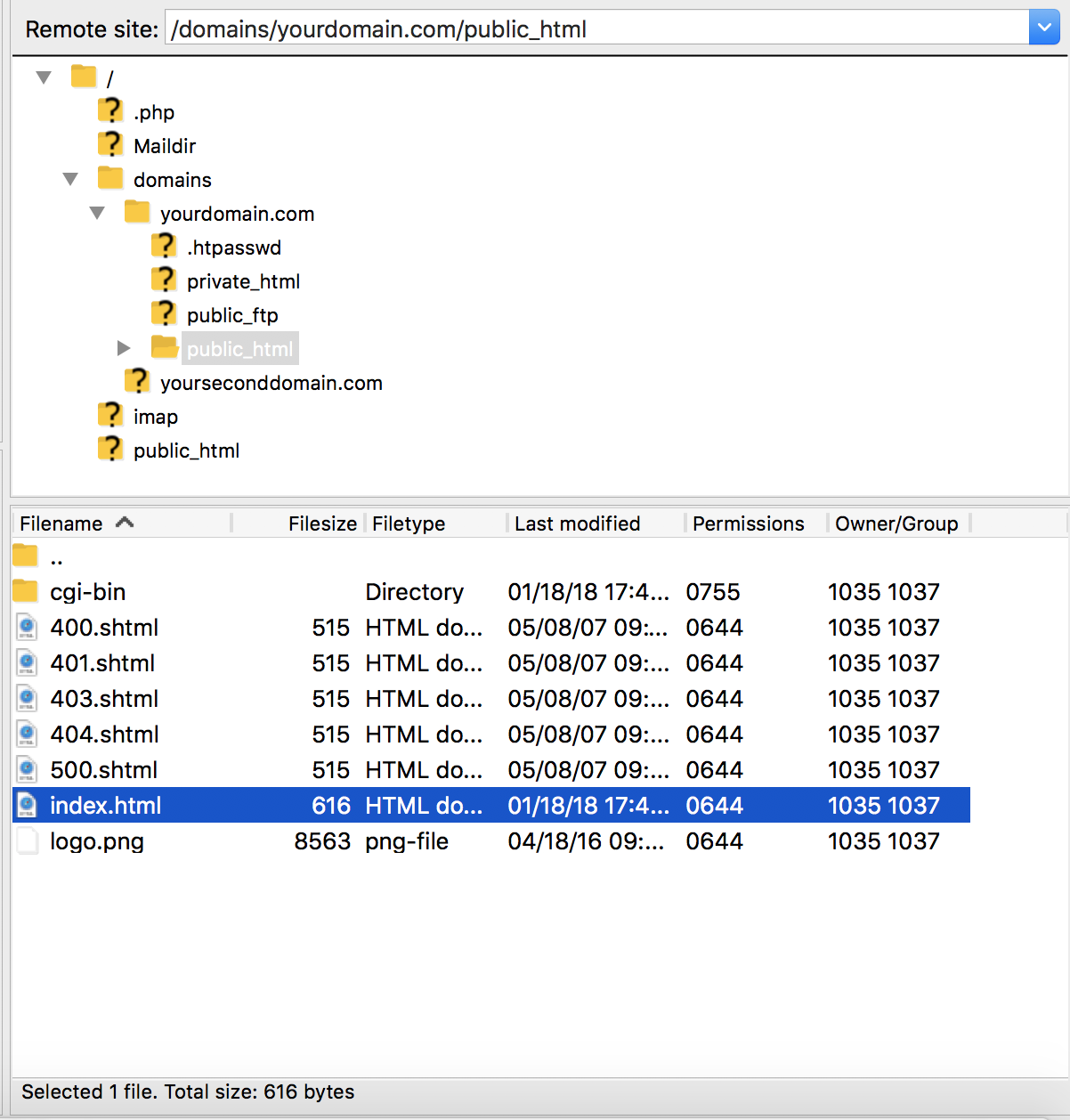Click the 404.shtml file icon
The width and height of the screenshot is (1070, 1120).
[28, 734]
